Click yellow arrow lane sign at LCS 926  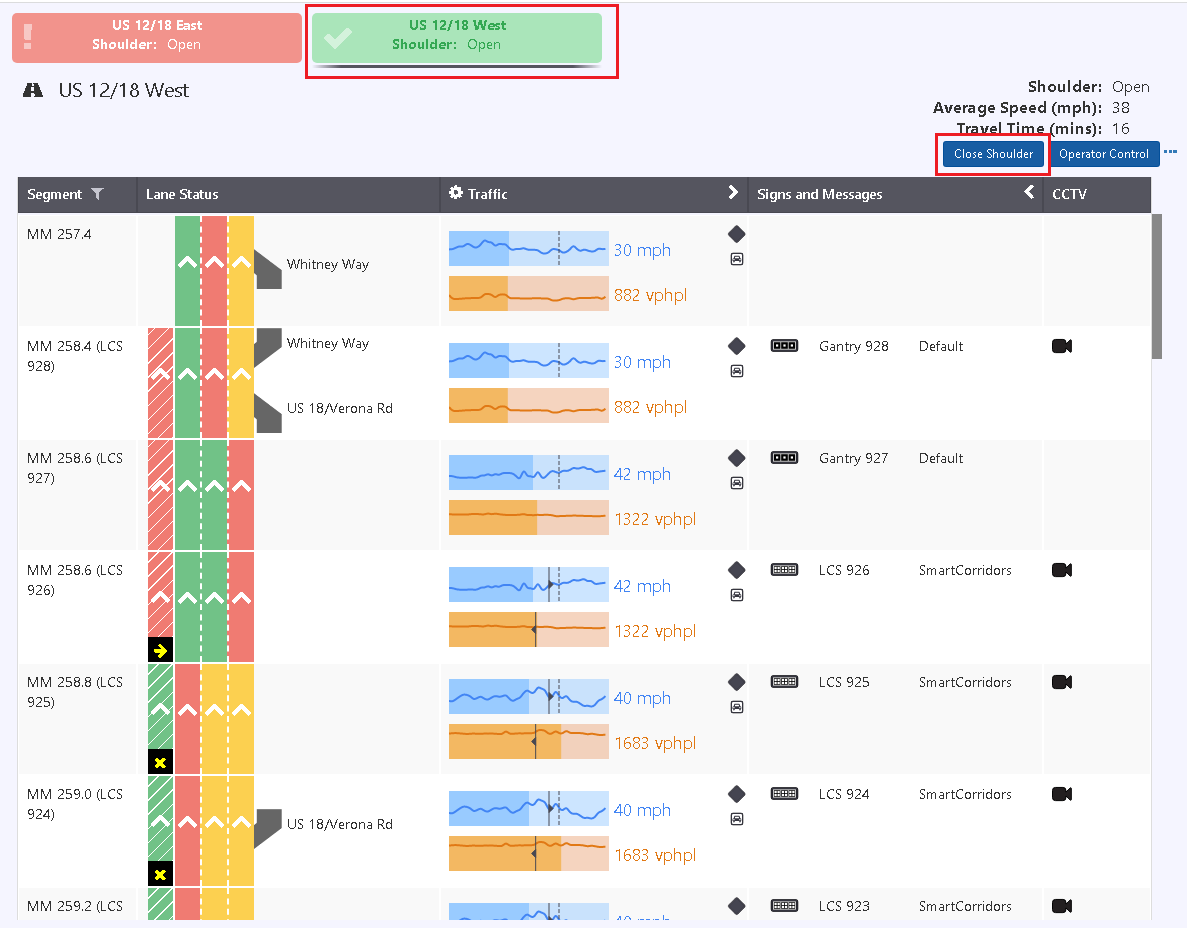160,650
